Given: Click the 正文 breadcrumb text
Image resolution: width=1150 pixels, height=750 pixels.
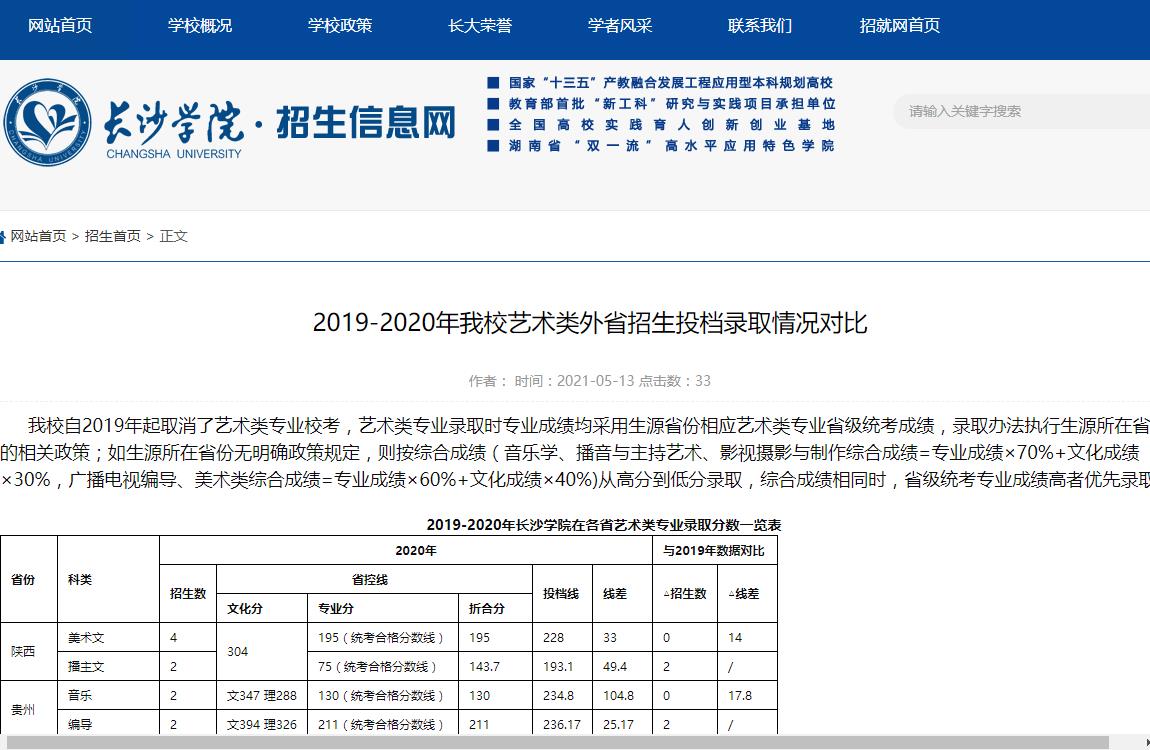Looking at the screenshot, I should pyautogui.click(x=174, y=236).
